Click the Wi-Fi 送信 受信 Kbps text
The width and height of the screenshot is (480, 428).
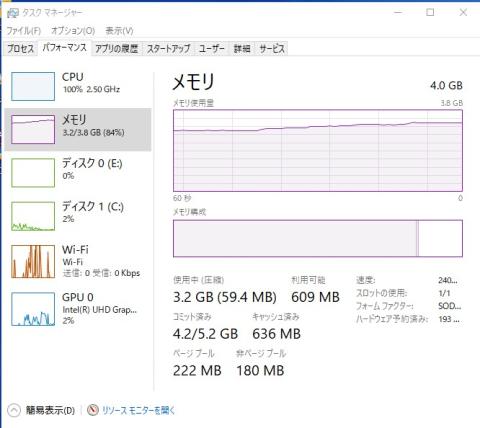pos(101,273)
